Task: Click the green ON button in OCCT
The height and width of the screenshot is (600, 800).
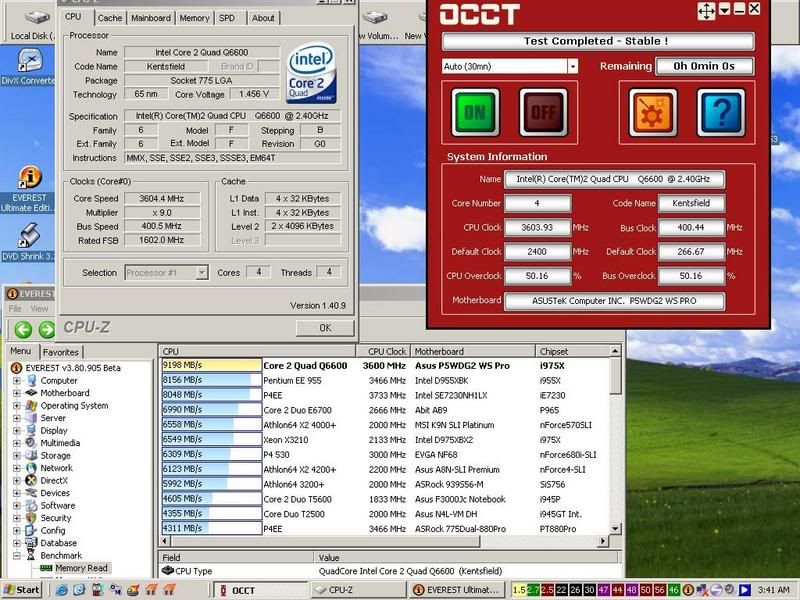Action: [475, 112]
